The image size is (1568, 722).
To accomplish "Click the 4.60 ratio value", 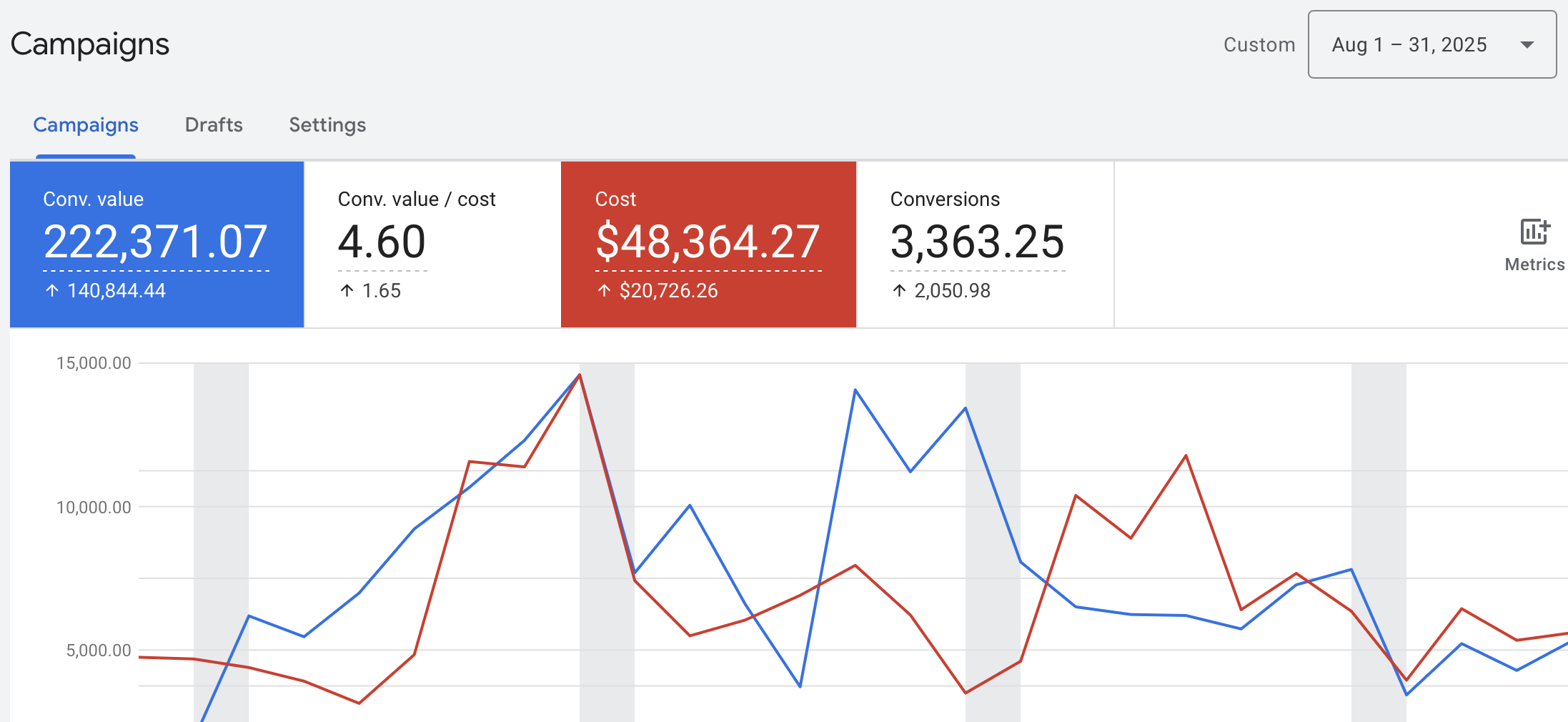I will (x=382, y=242).
